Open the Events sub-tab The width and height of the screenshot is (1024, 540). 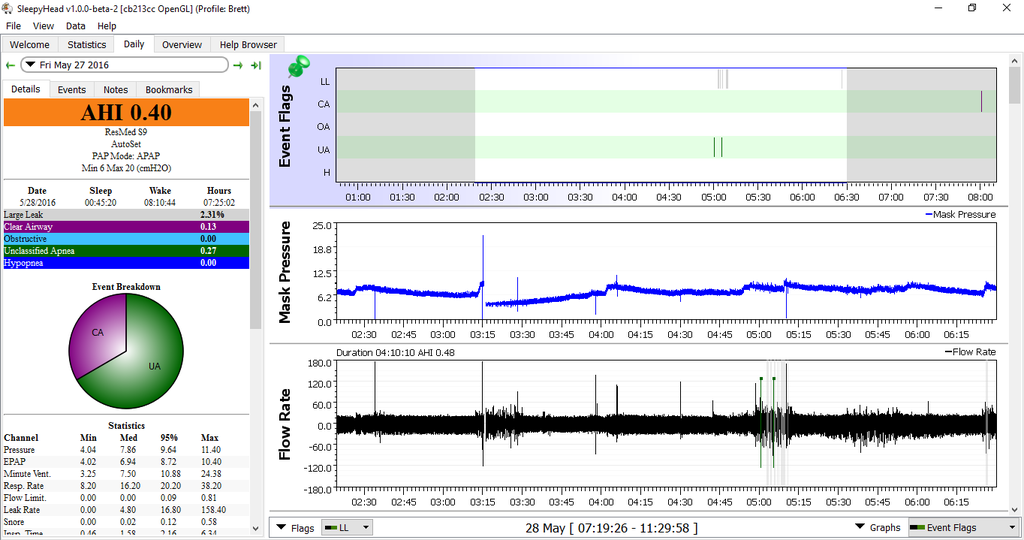tap(71, 89)
